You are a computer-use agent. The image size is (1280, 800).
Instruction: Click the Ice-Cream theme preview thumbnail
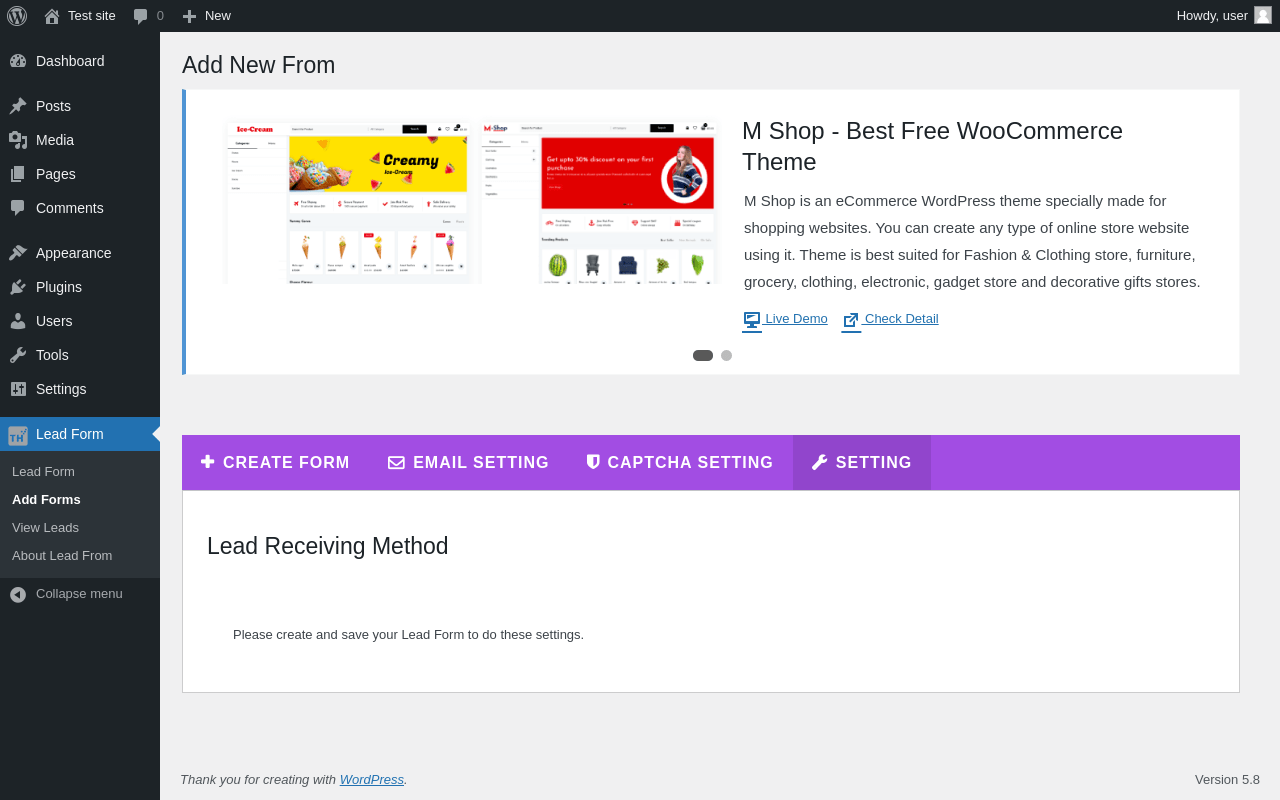(x=349, y=203)
